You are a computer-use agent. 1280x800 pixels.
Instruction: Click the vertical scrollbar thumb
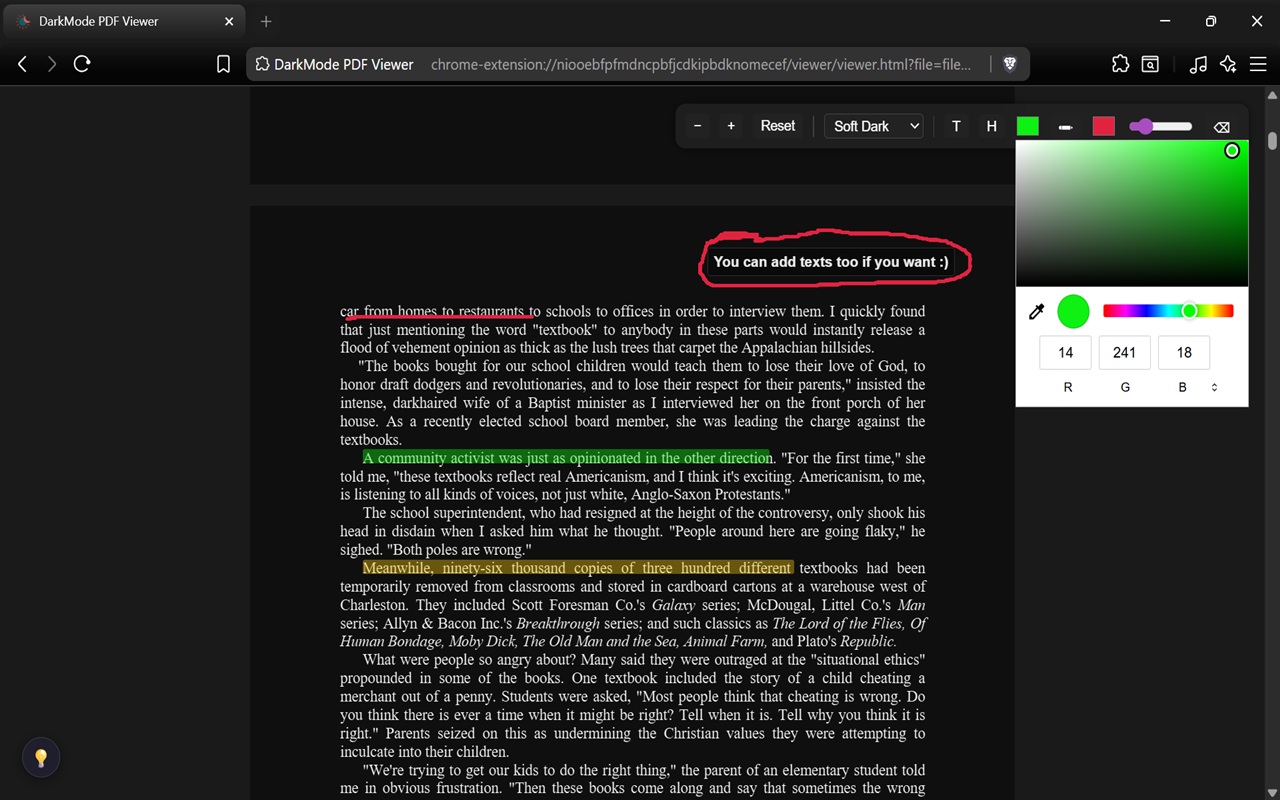point(1272,140)
